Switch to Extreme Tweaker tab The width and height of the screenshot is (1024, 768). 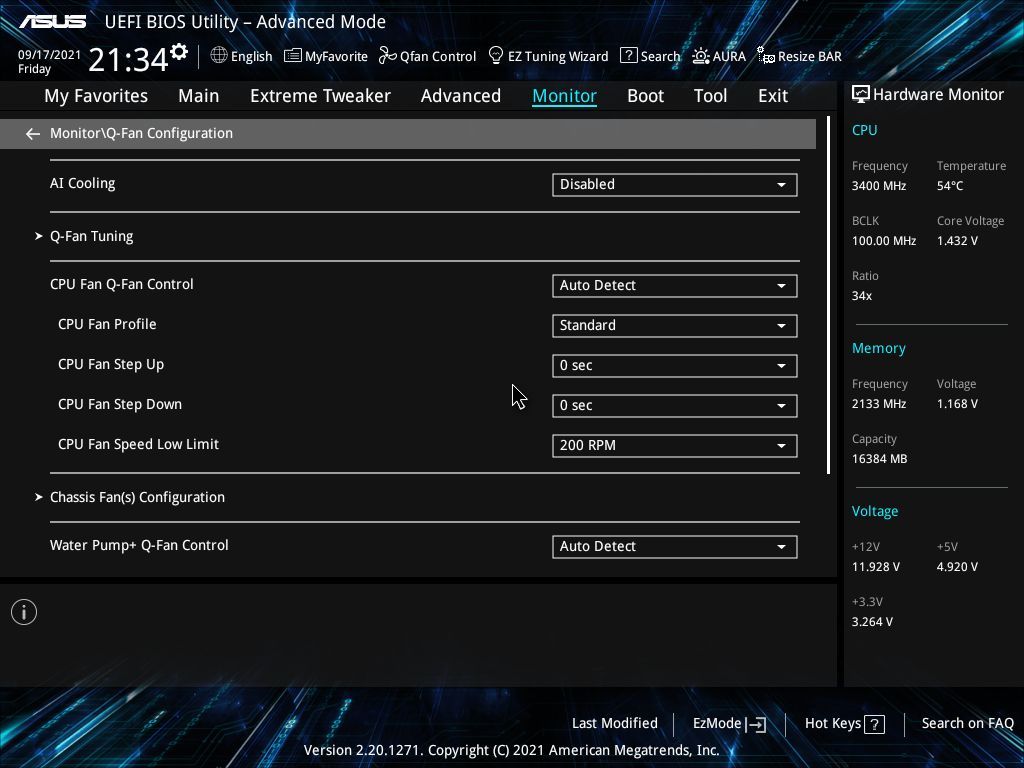(320, 96)
